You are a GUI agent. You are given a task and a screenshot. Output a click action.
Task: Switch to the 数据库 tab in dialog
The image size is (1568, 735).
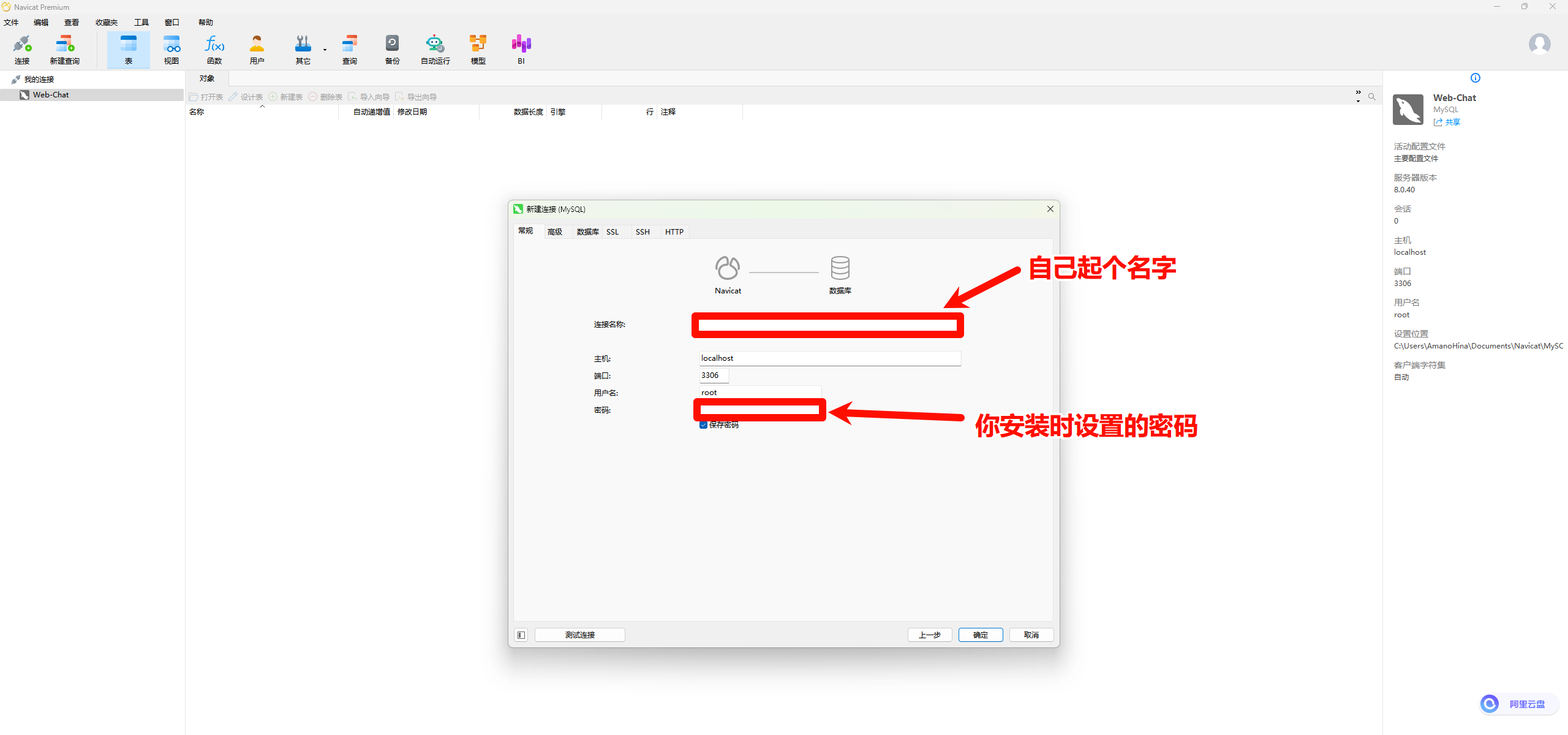pos(587,232)
